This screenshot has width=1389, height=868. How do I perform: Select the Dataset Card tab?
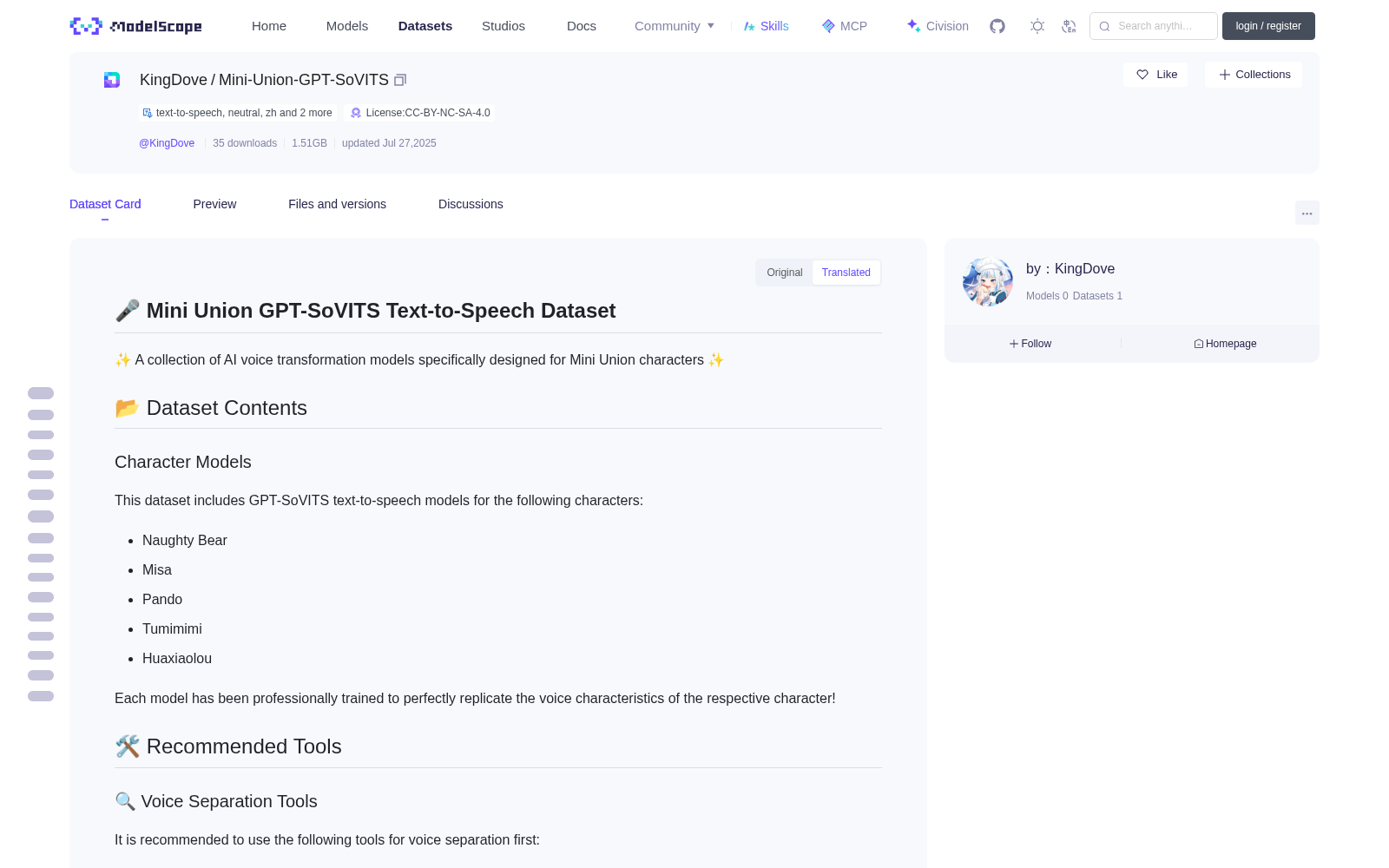[x=105, y=204]
